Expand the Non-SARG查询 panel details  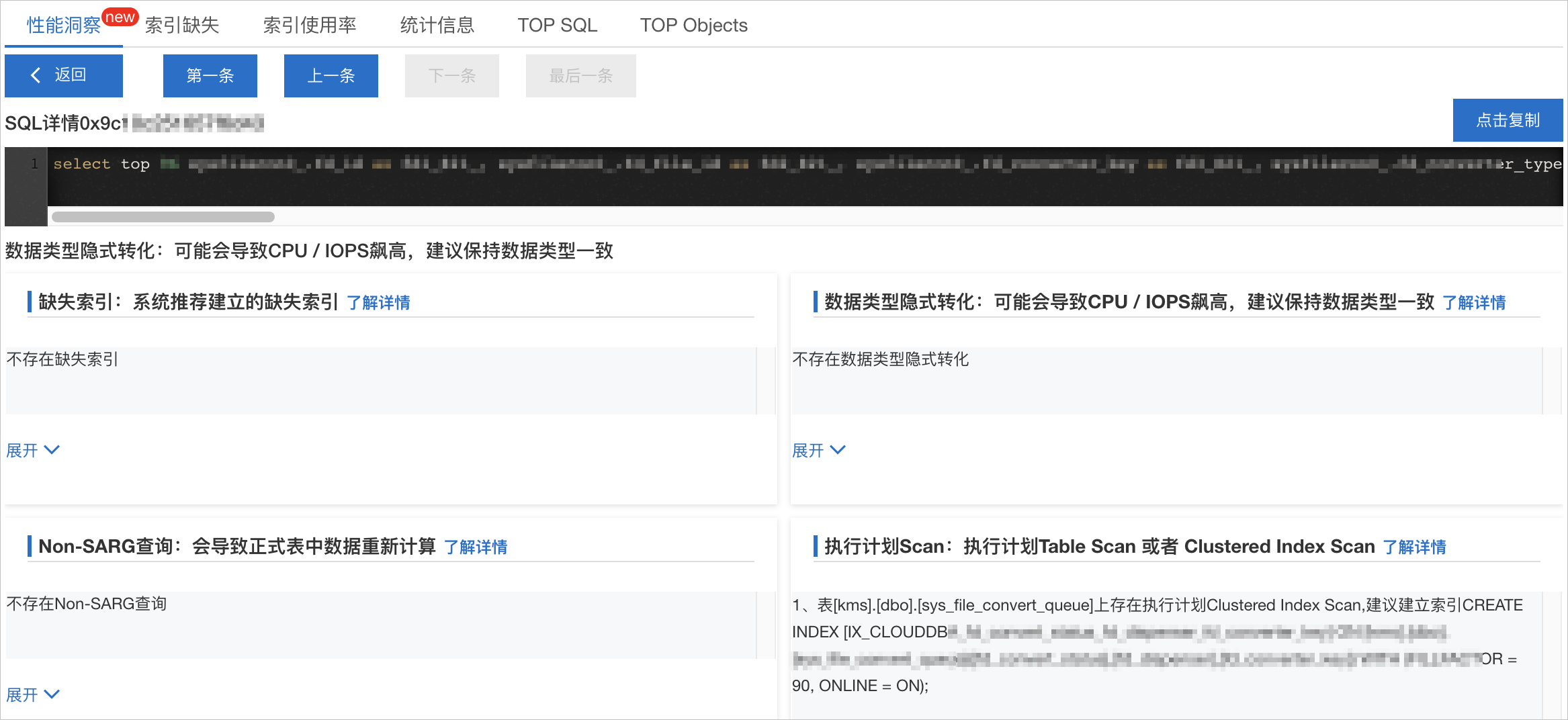tap(21, 694)
